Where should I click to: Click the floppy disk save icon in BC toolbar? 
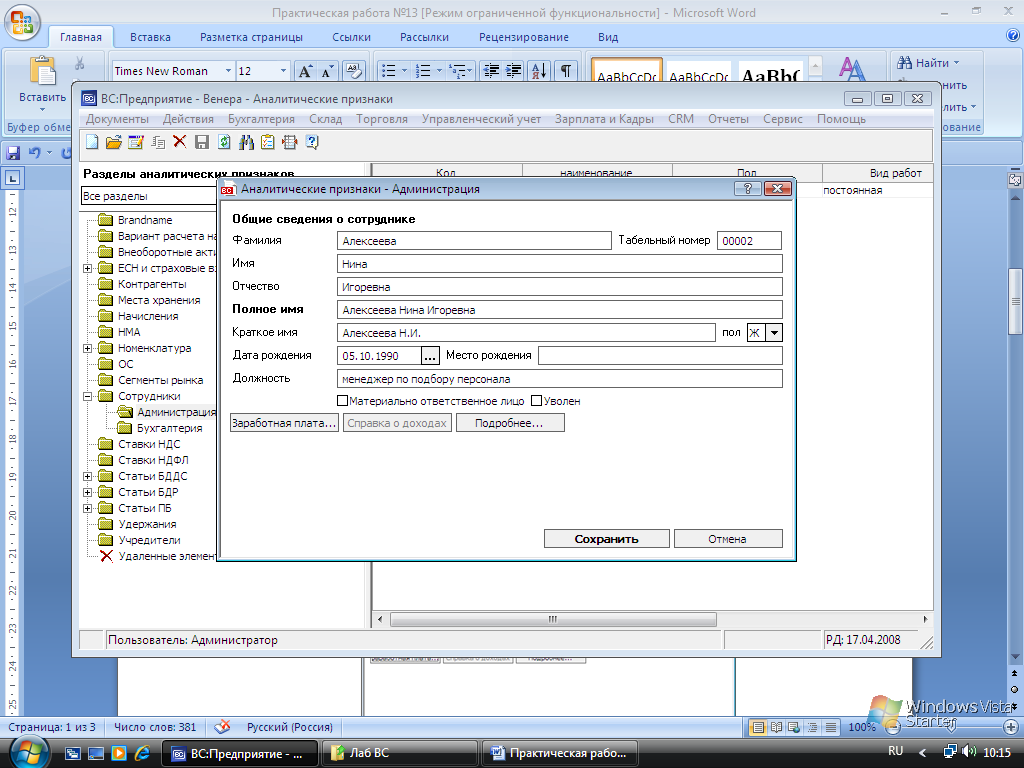[202, 142]
